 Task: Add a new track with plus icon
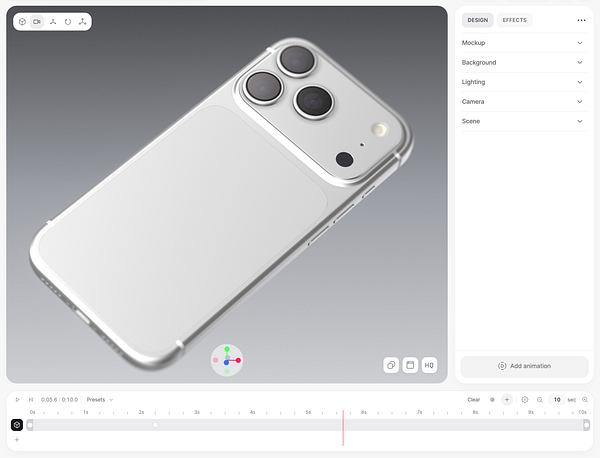coord(17,440)
